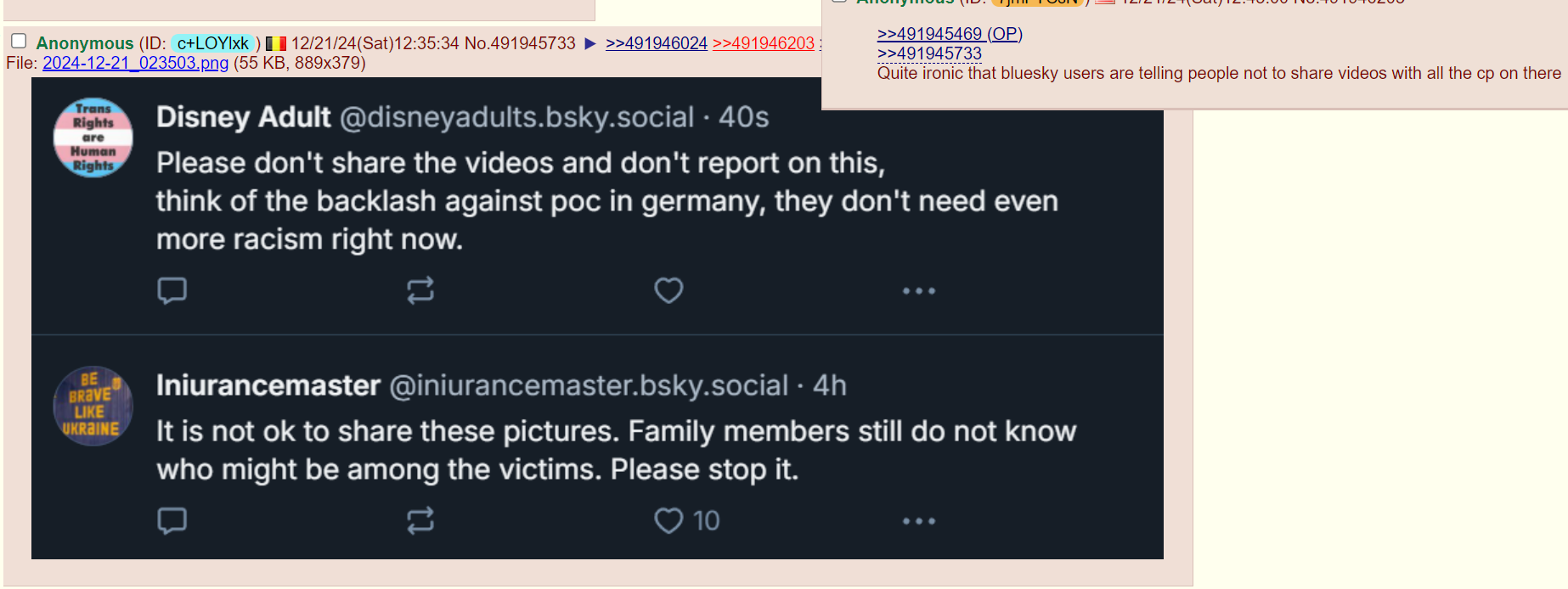Follow reply link >>491946024

pos(656,43)
